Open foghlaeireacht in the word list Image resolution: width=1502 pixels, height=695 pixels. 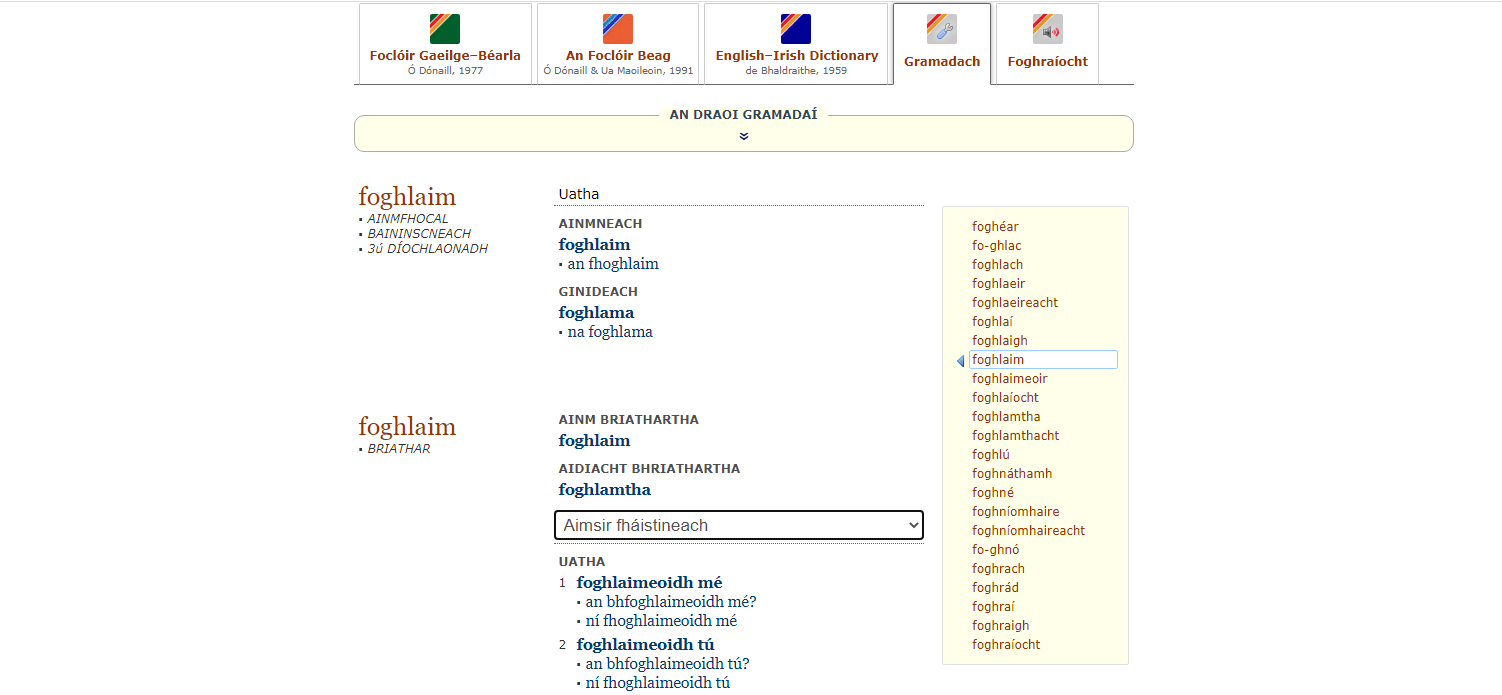(x=1014, y=303)
